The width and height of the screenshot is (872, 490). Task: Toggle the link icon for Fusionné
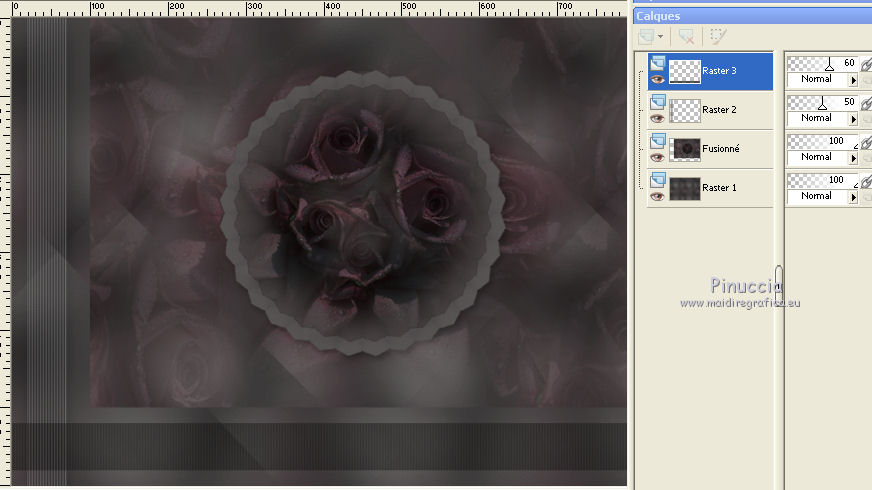click(866, 142)
